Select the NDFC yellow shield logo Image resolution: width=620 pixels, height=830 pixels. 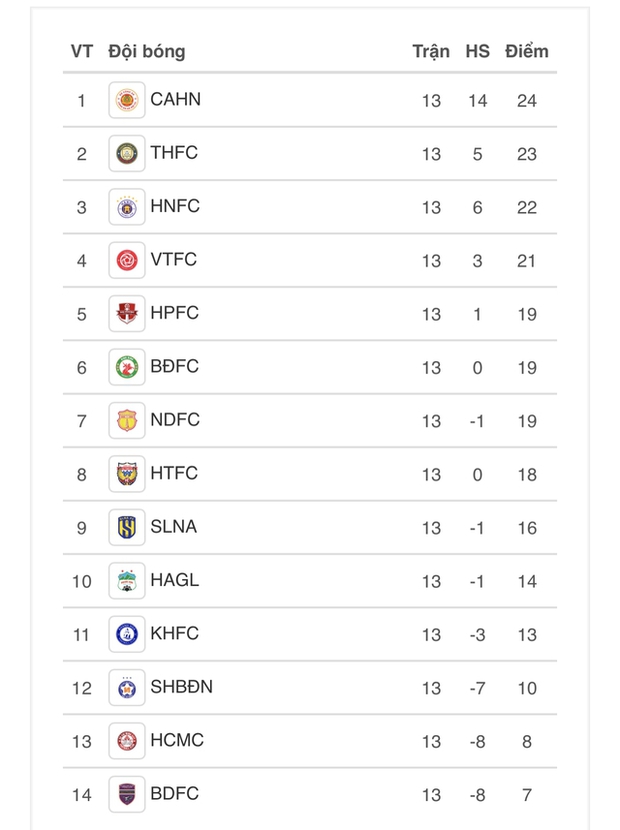click(127, 421)
